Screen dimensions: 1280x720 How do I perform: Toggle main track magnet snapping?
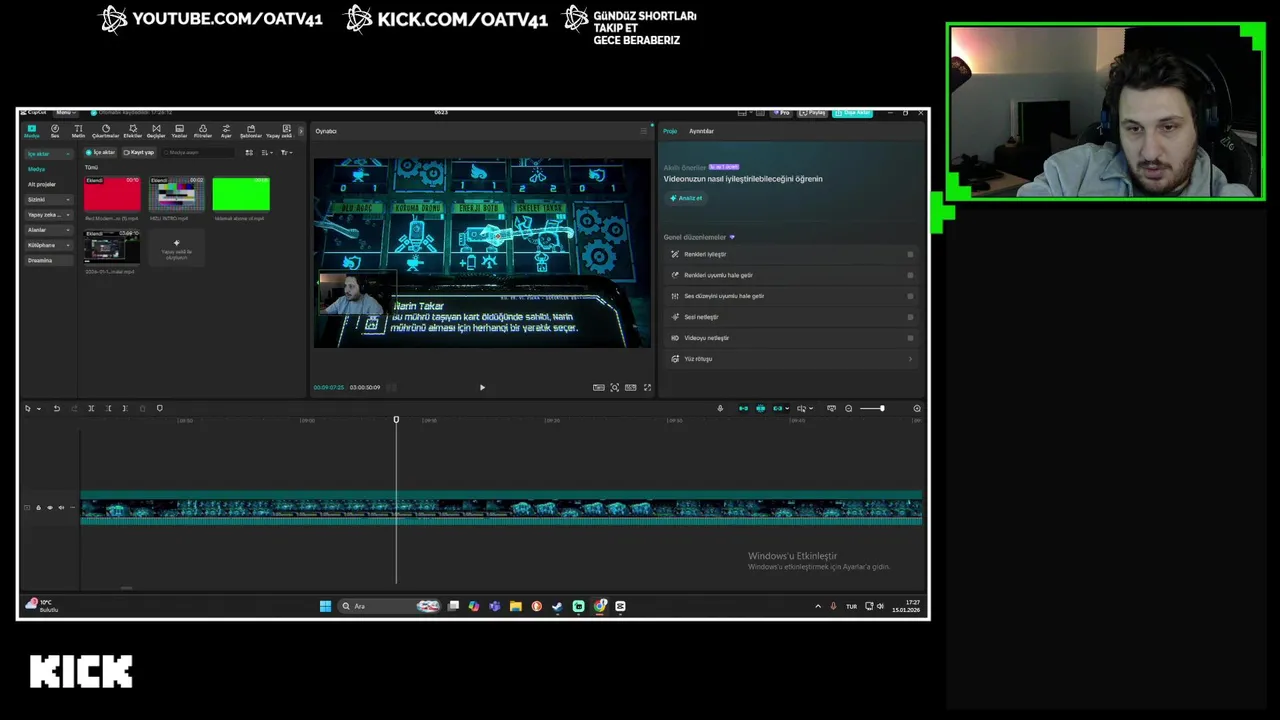[743, 408]
